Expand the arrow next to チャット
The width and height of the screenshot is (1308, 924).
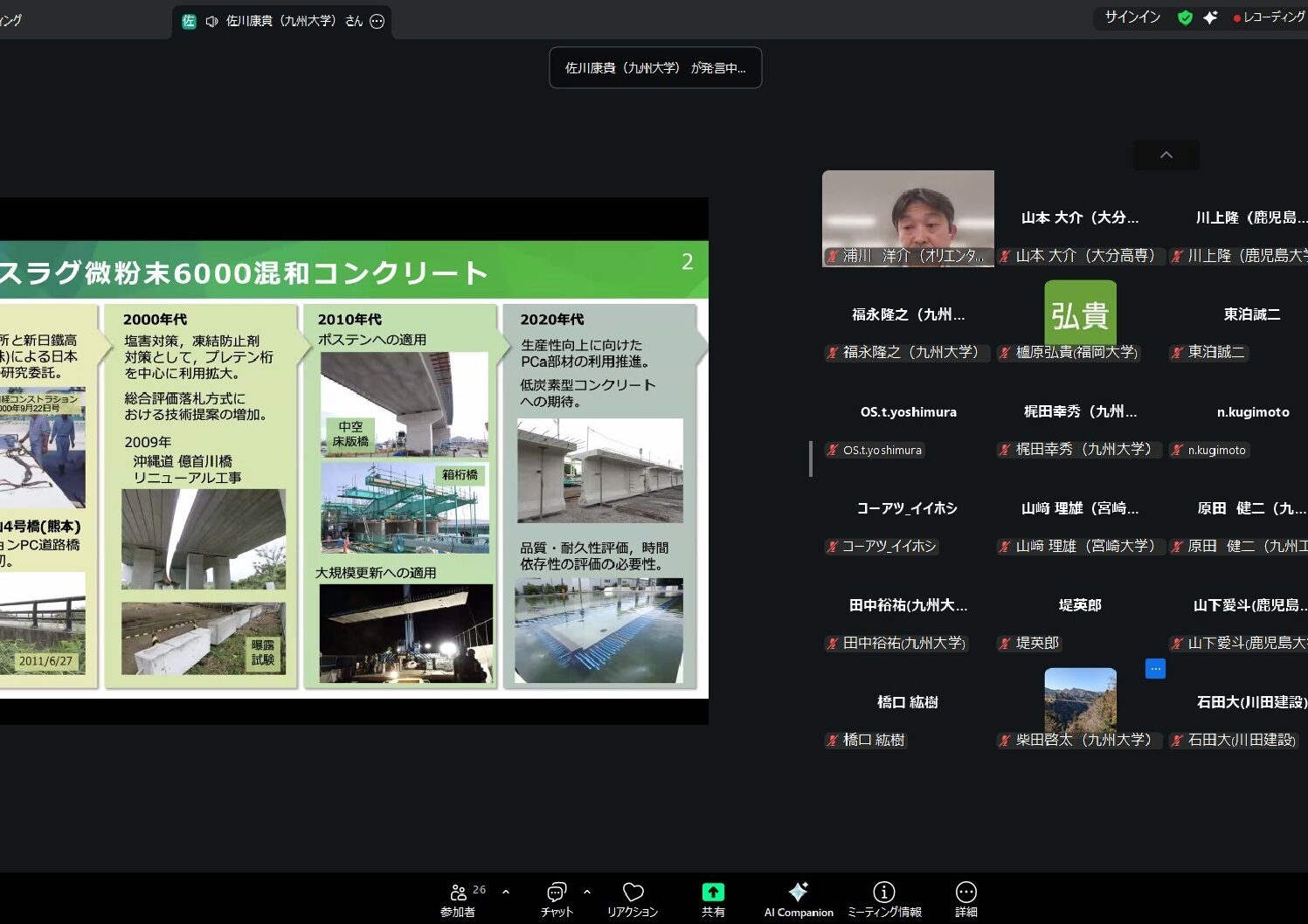tap(587, 892)
